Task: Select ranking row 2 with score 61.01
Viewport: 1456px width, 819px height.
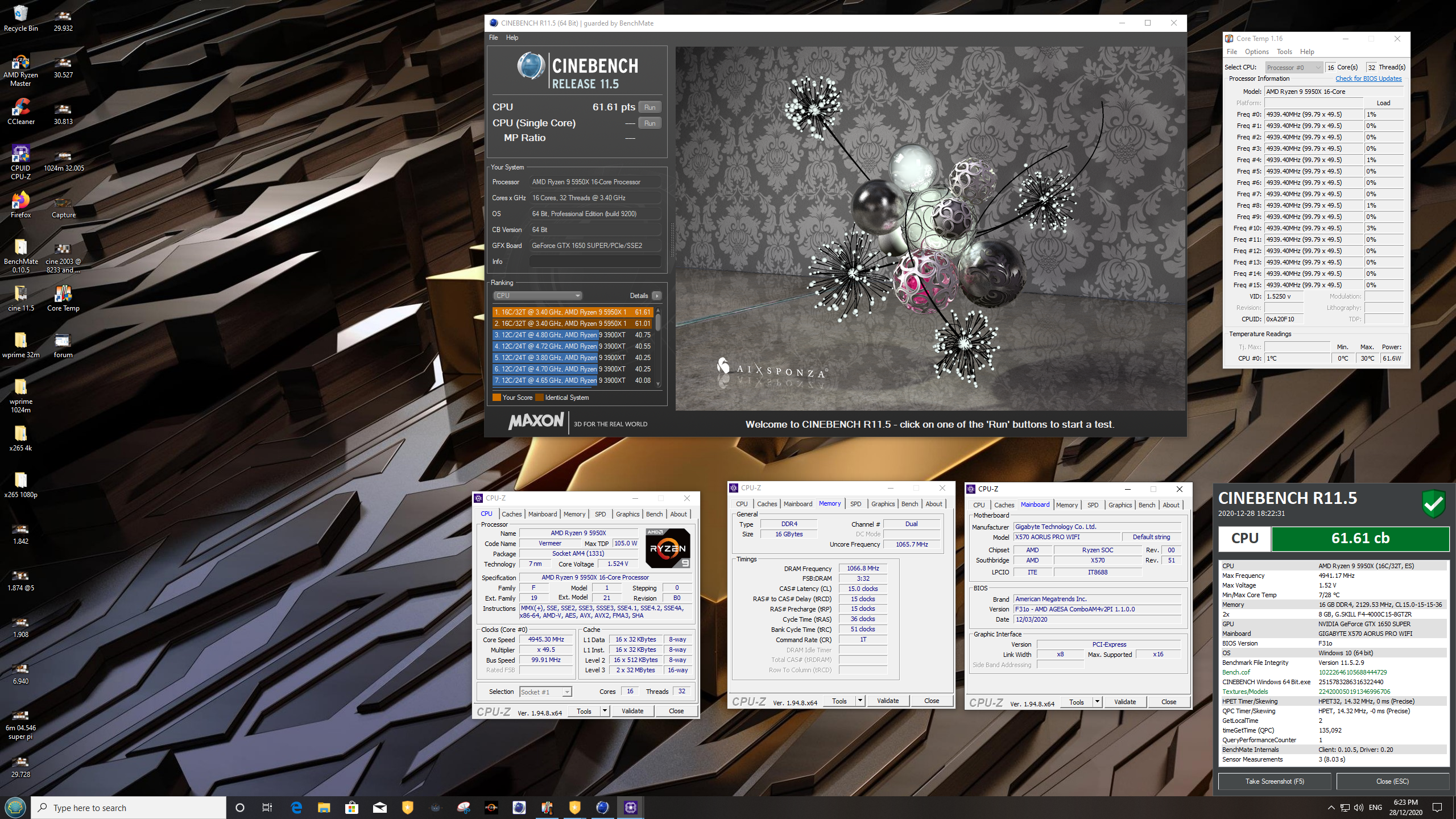Action: tap(572, 324)
